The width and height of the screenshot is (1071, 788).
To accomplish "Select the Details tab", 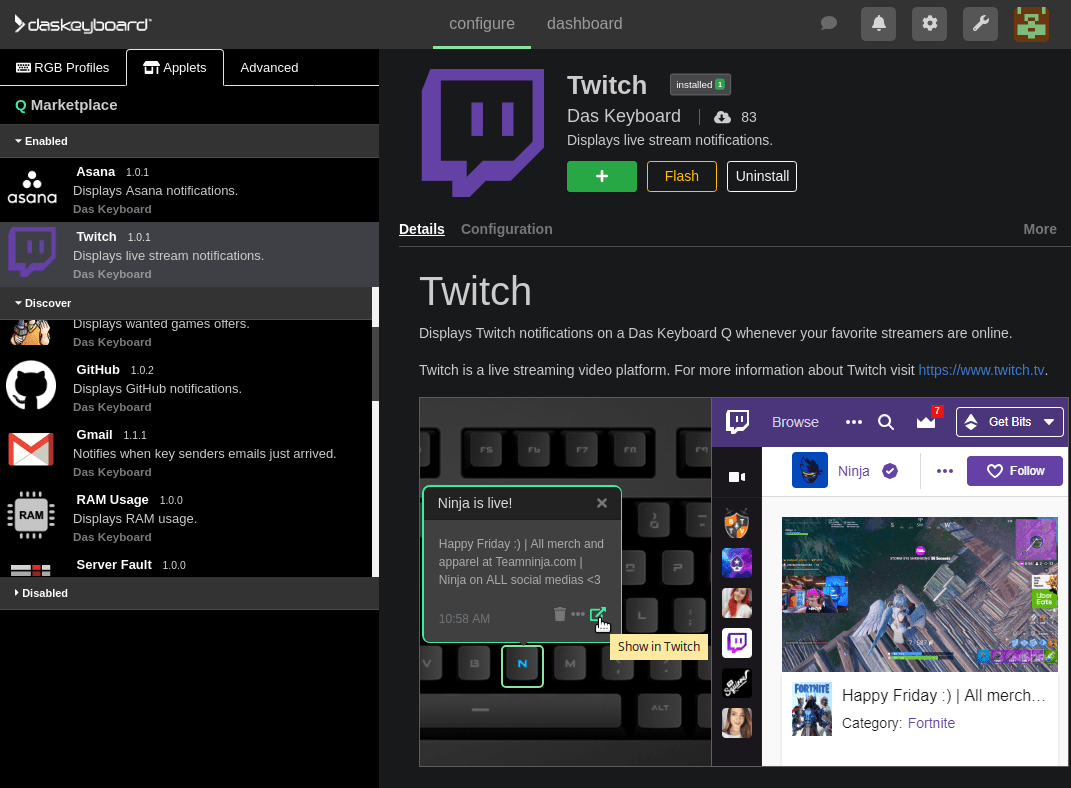I will click(x=421, y=229).
